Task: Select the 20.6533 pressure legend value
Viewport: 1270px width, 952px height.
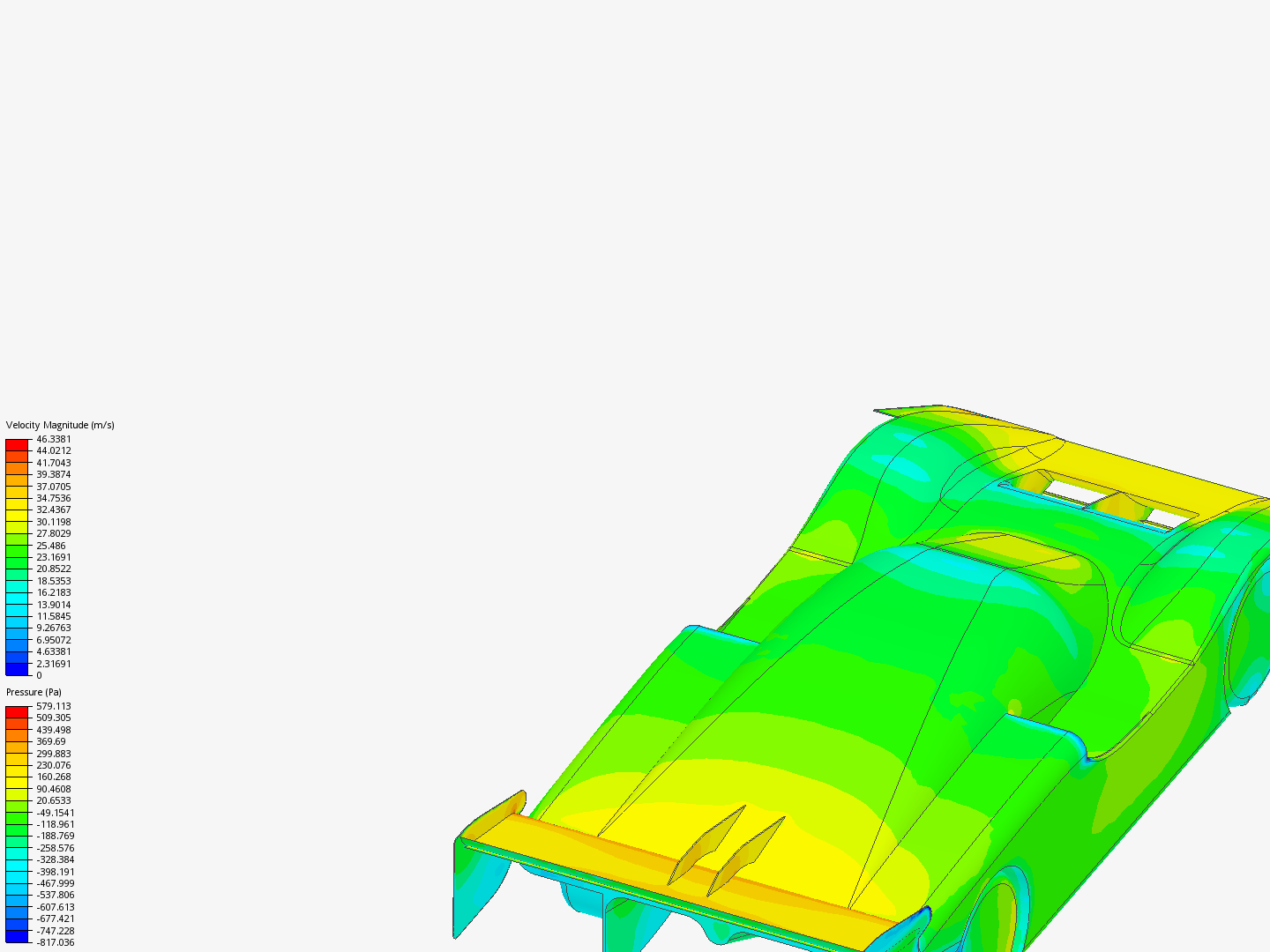Action: (x=54, y=800)
